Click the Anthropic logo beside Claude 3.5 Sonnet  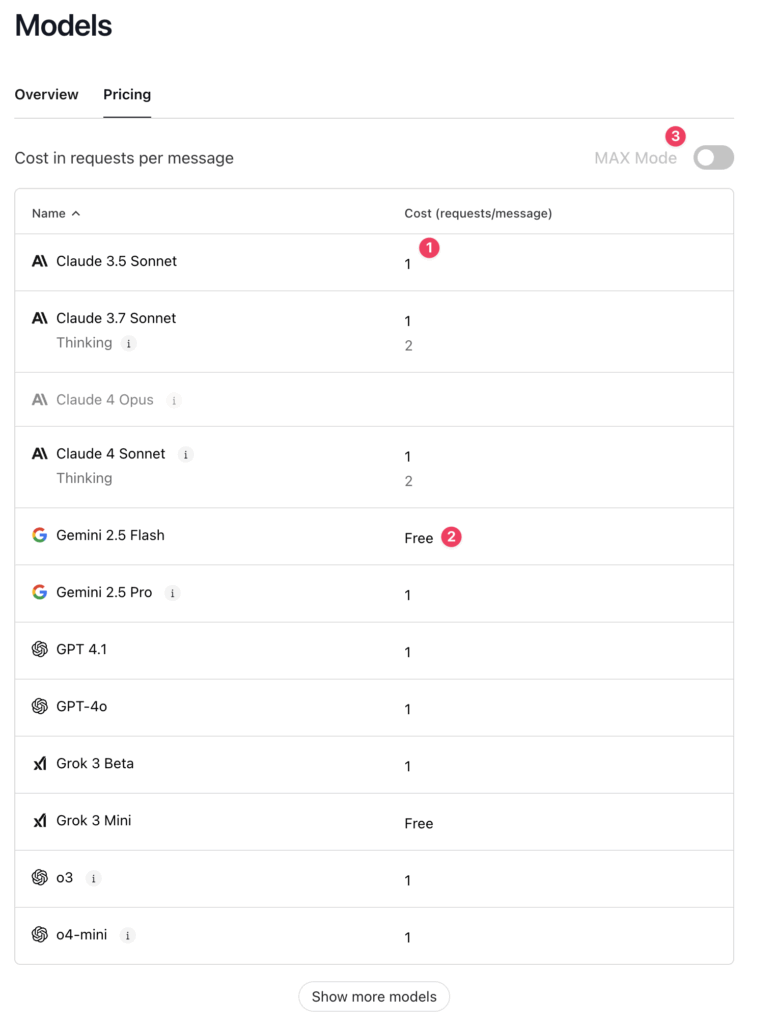point(40,261)
